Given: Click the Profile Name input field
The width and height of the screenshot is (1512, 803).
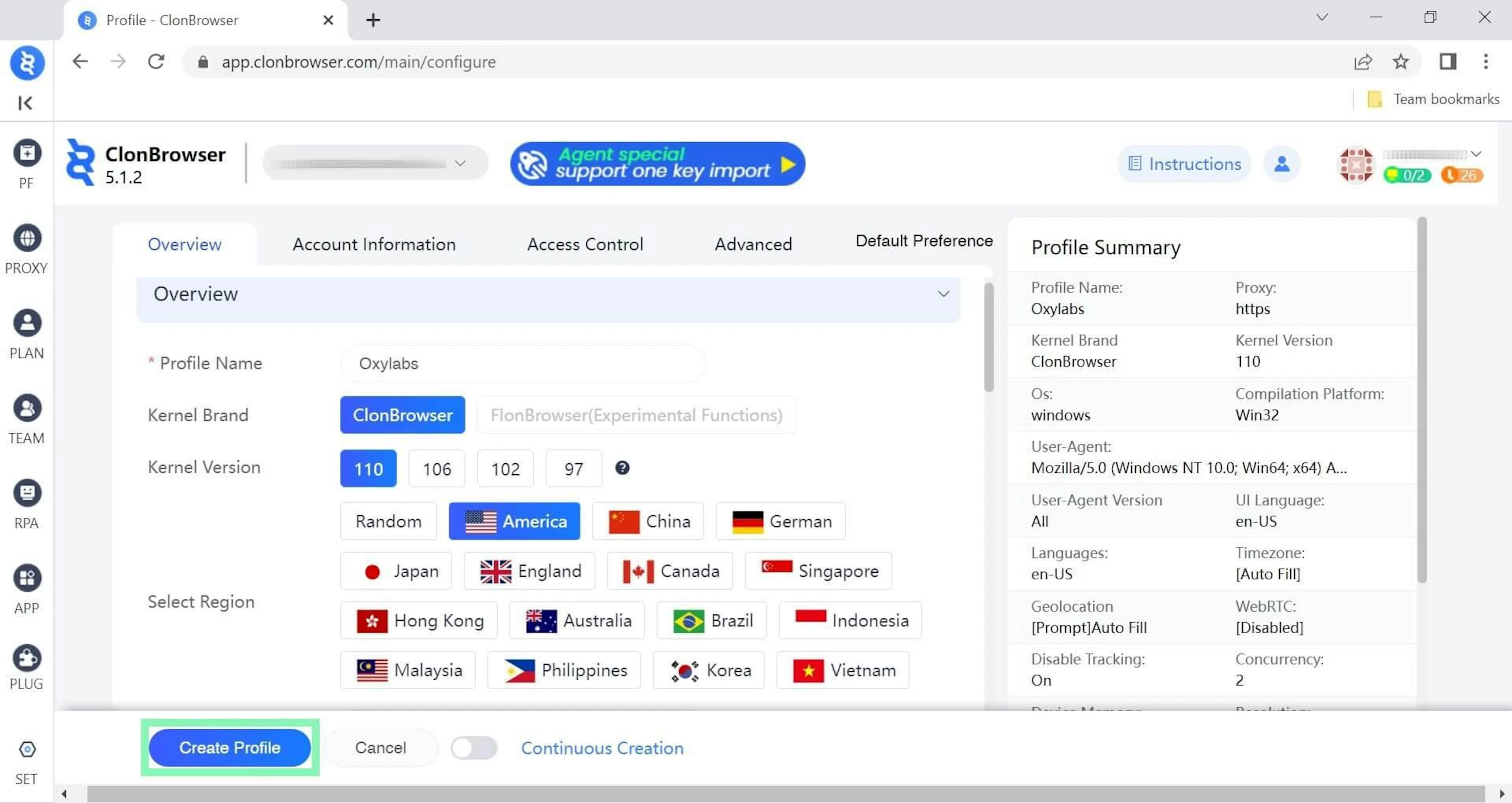Looking at the screenshot, I should point(523,363).
